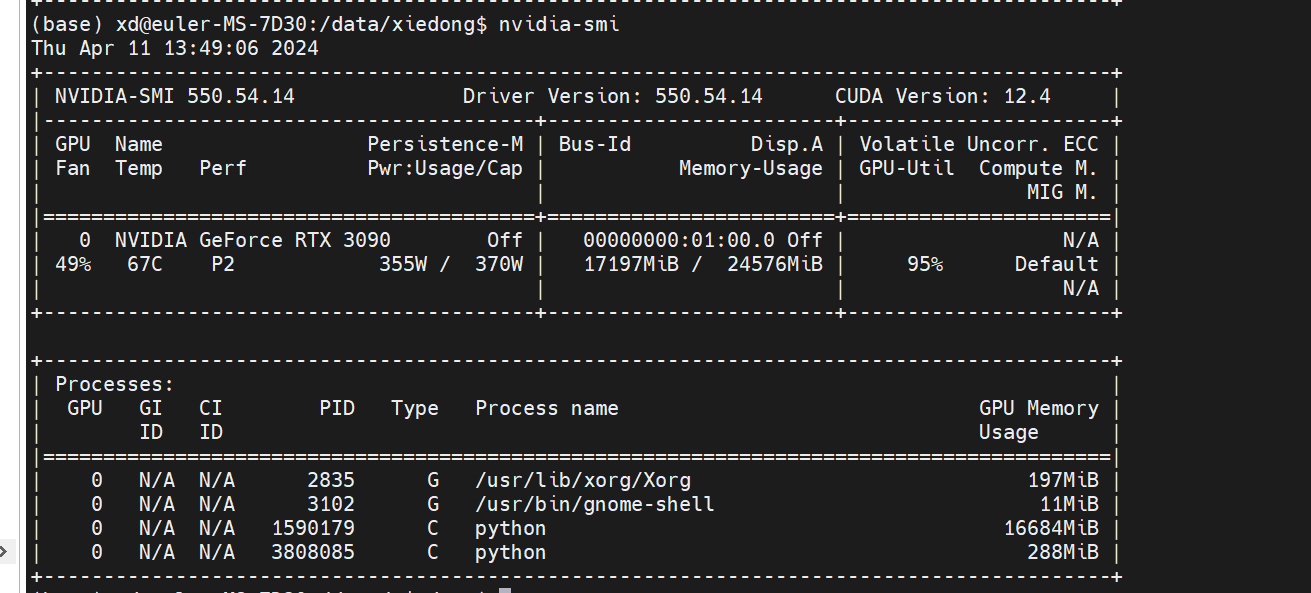This screenshot has height=593, width=1311.
Task: Click the CUDA Version: 12.4 text
Action: tap(943, 96)
